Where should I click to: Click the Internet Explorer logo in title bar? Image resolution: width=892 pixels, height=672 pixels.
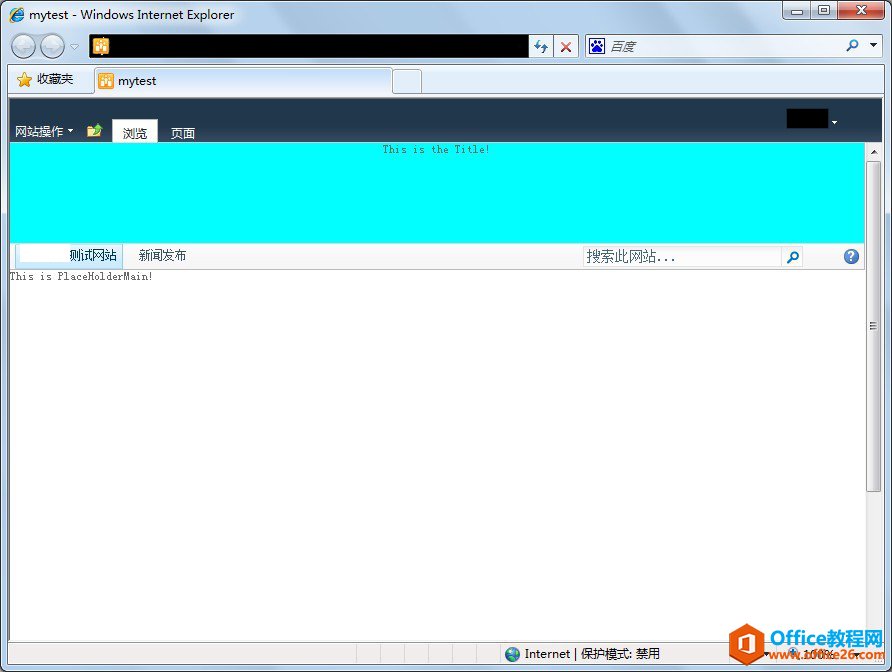[17, 15]
